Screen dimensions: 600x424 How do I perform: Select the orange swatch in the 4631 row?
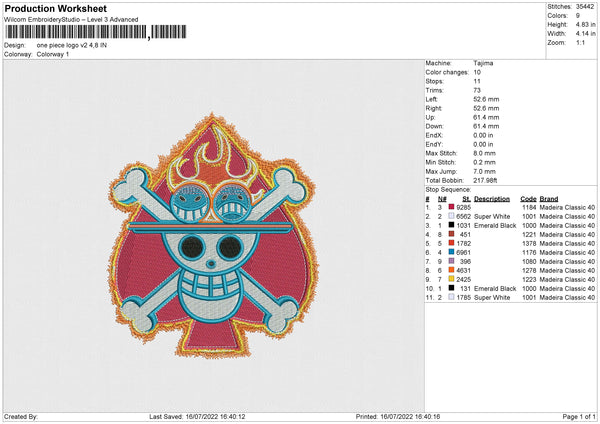(451, 270)
